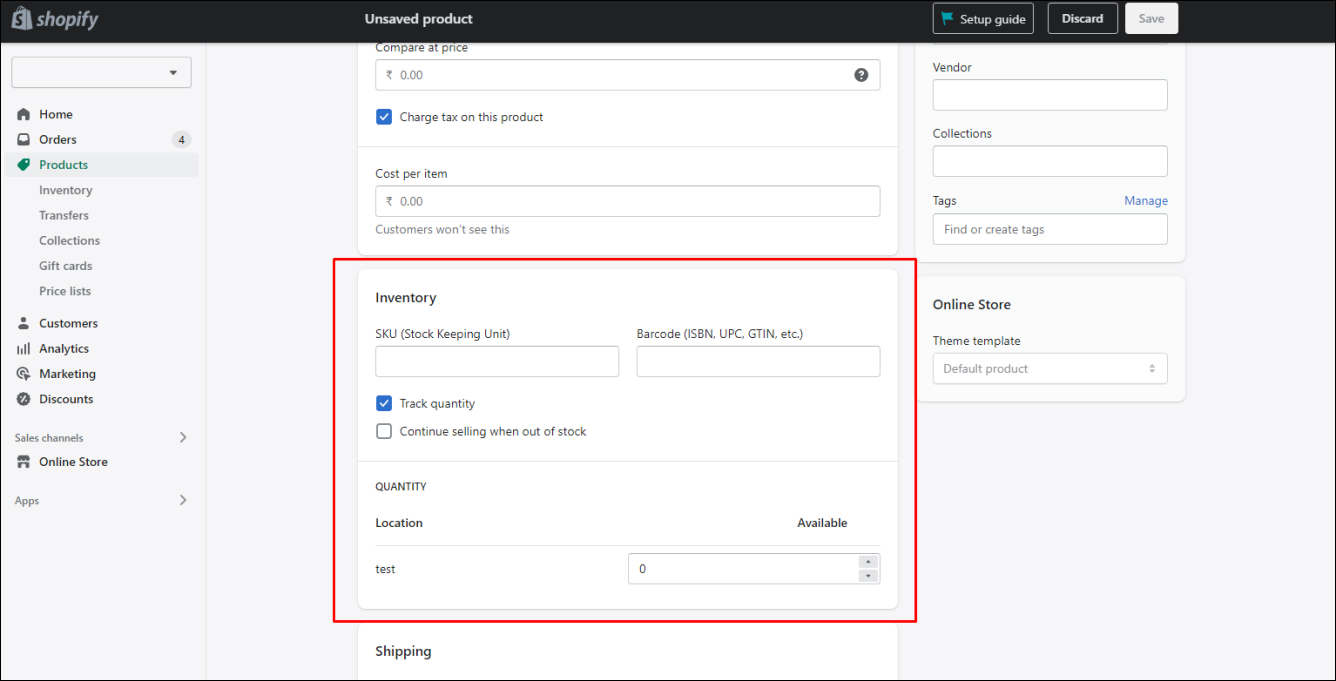This screenshot has width=1336, height=681.
Task: Open the Gift cards submenu item
Action: (66, 266)
